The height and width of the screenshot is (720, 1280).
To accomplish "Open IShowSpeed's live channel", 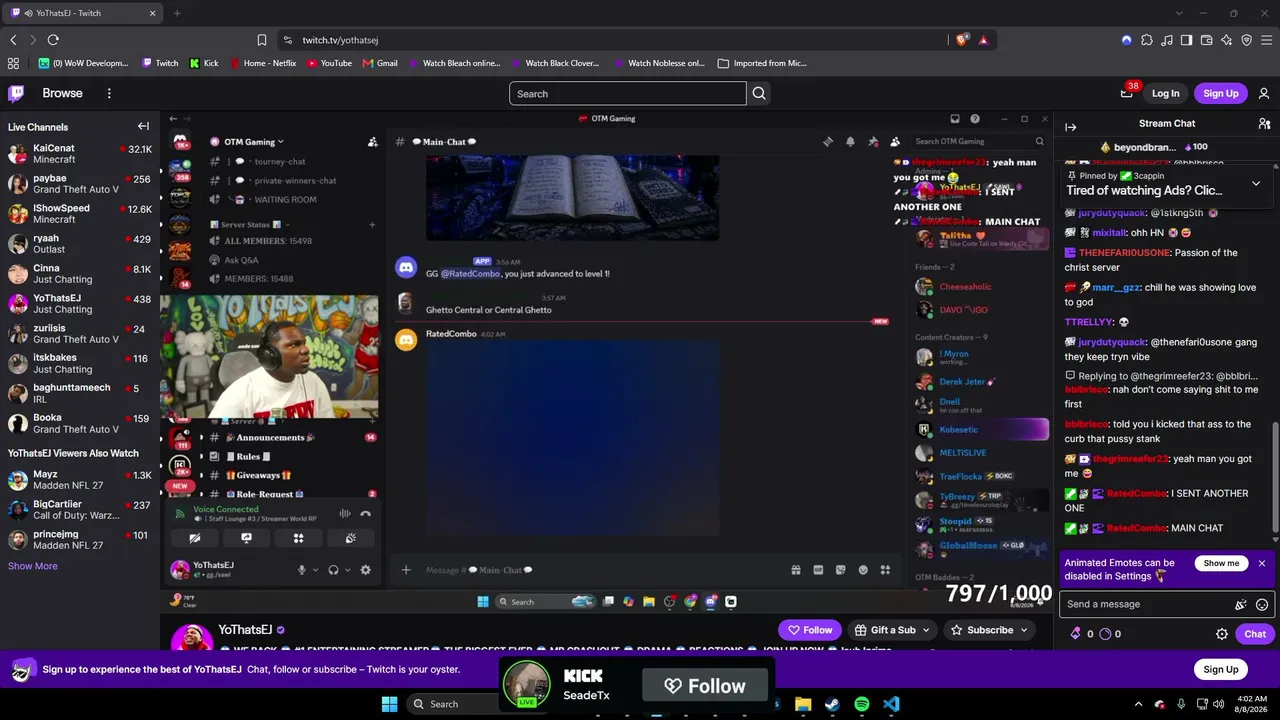I will pyautogui.click(x=80, y=214).
